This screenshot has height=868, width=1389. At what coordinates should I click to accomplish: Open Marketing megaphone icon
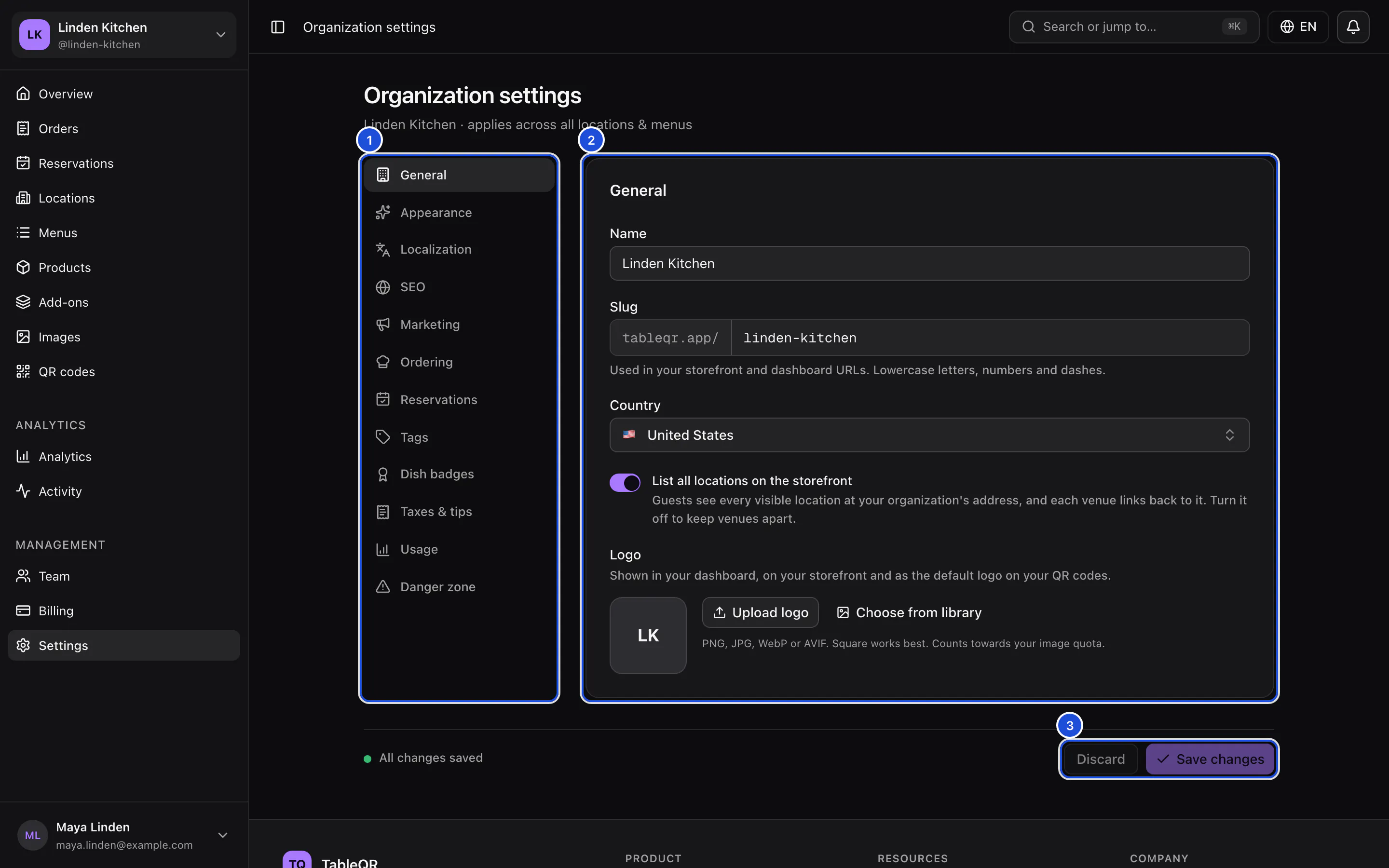(383, 325)
